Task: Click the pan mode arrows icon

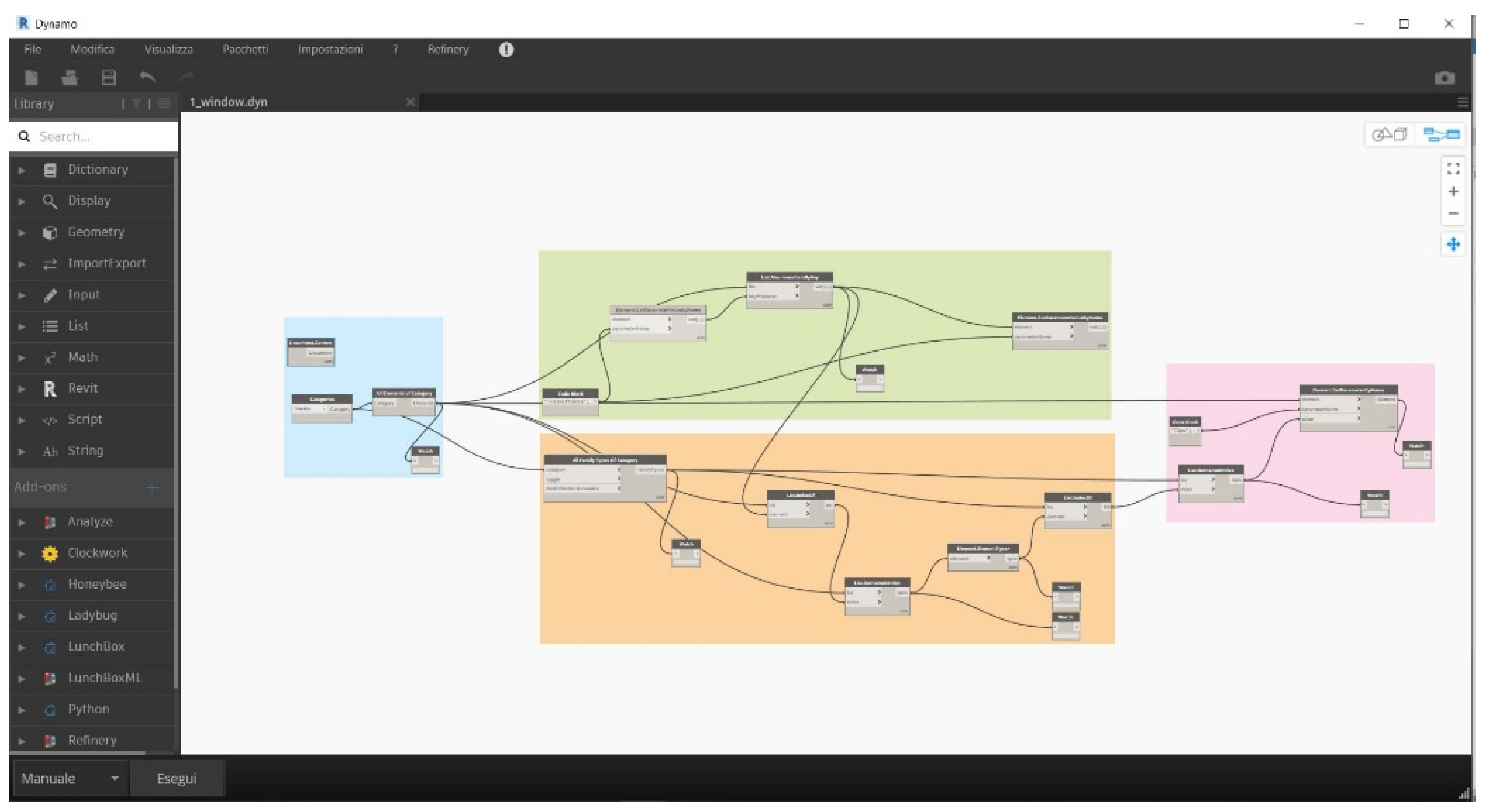Action: coord(1453,245)
